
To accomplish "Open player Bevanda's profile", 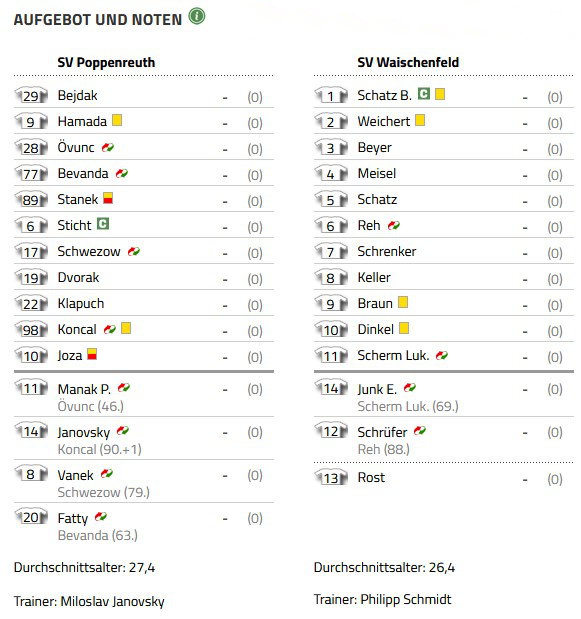I will (x=83, y=174).
